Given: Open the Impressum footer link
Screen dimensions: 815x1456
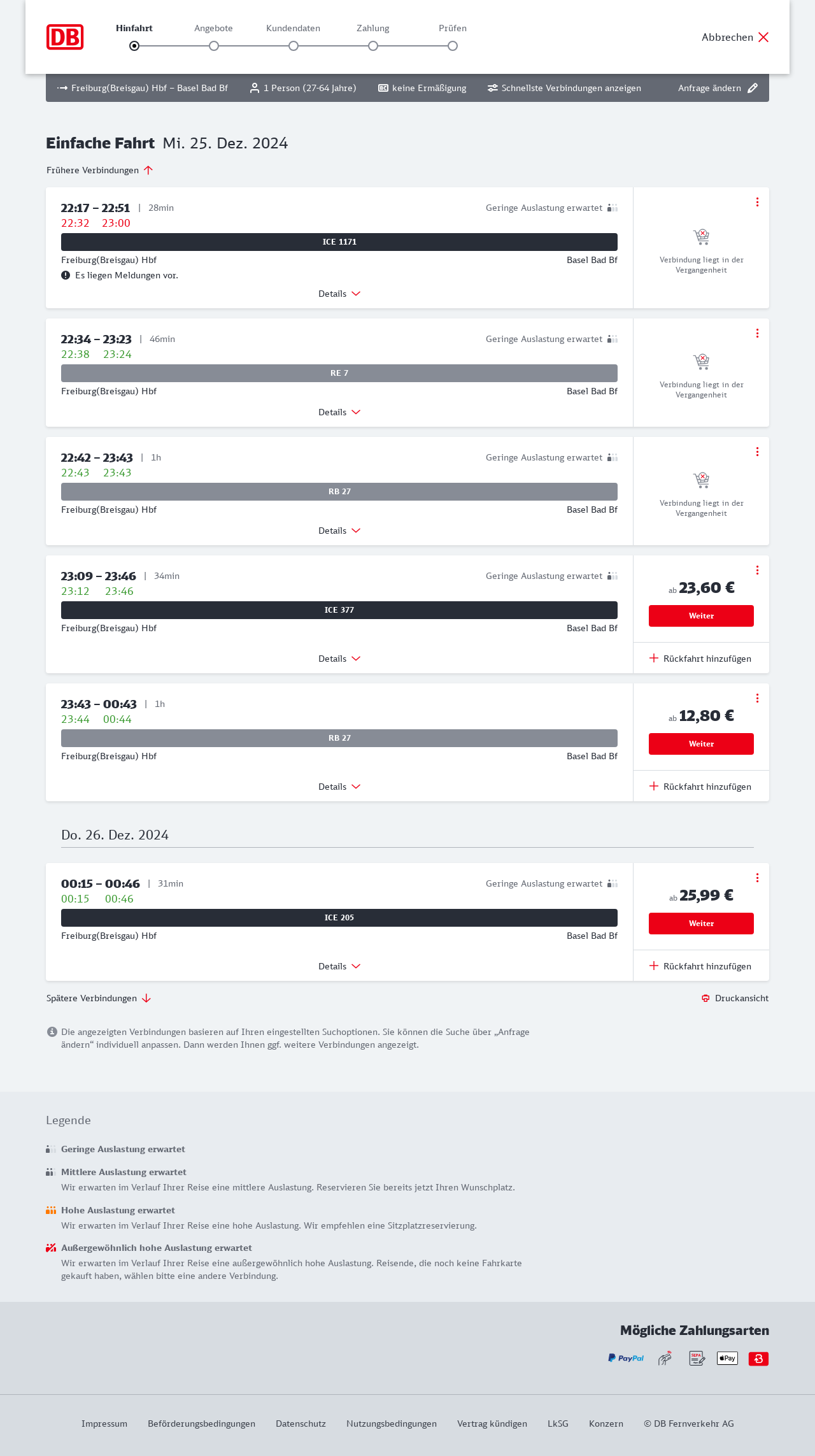Looking at the screenshot, I should click(x=104, y=1424).
